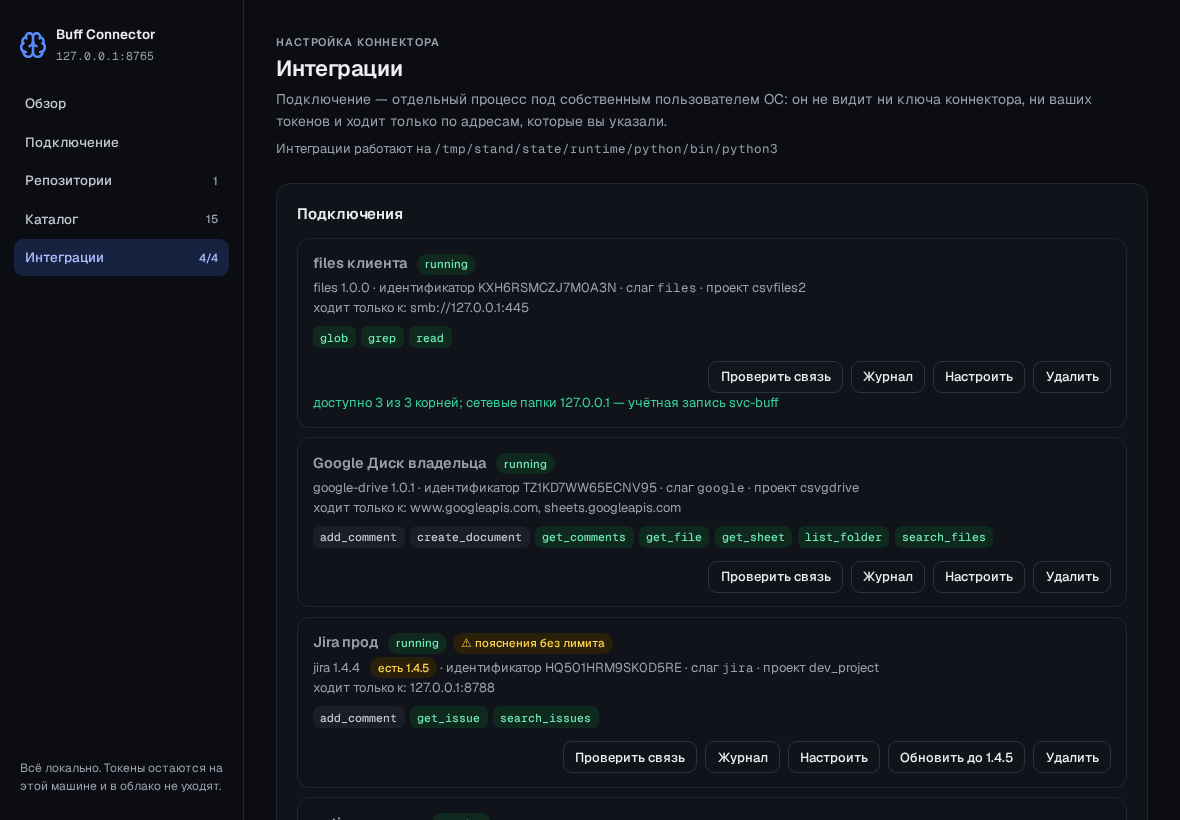Click the Обновить до 1.4.5 button
This screenshot has height=820, width=1180.
pyautogui.click(x=956, y=758)
